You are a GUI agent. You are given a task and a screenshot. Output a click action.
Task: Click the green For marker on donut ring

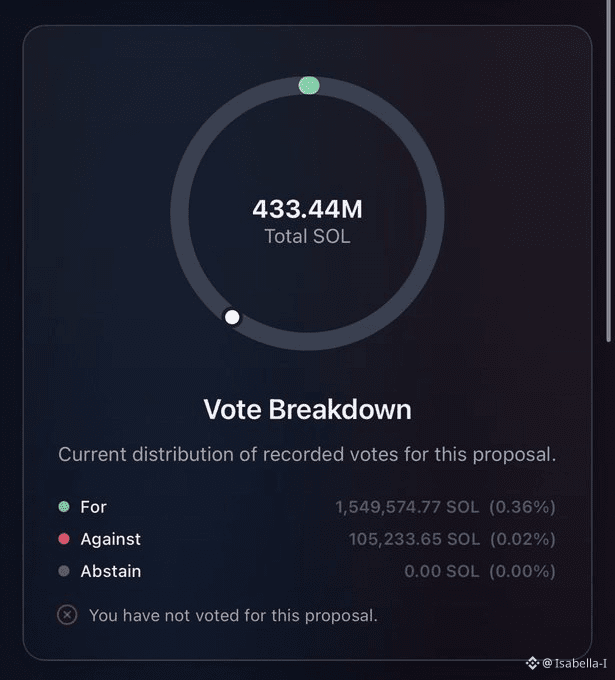[x=309, y=85]
